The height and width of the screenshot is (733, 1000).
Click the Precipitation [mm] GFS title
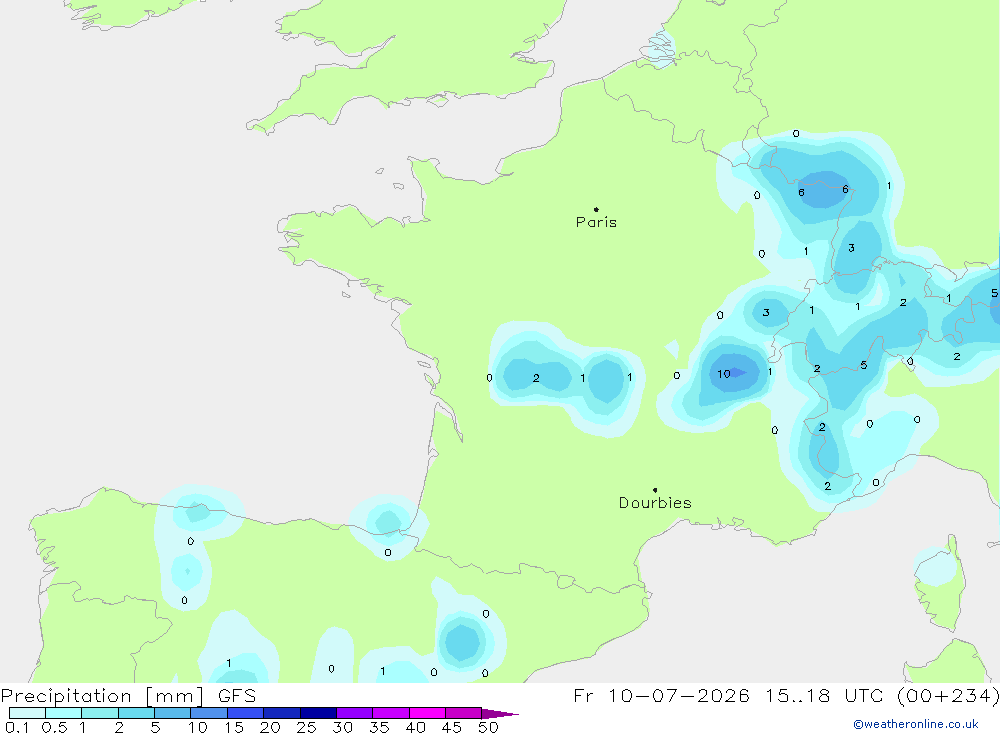click(x=128, y=695)
